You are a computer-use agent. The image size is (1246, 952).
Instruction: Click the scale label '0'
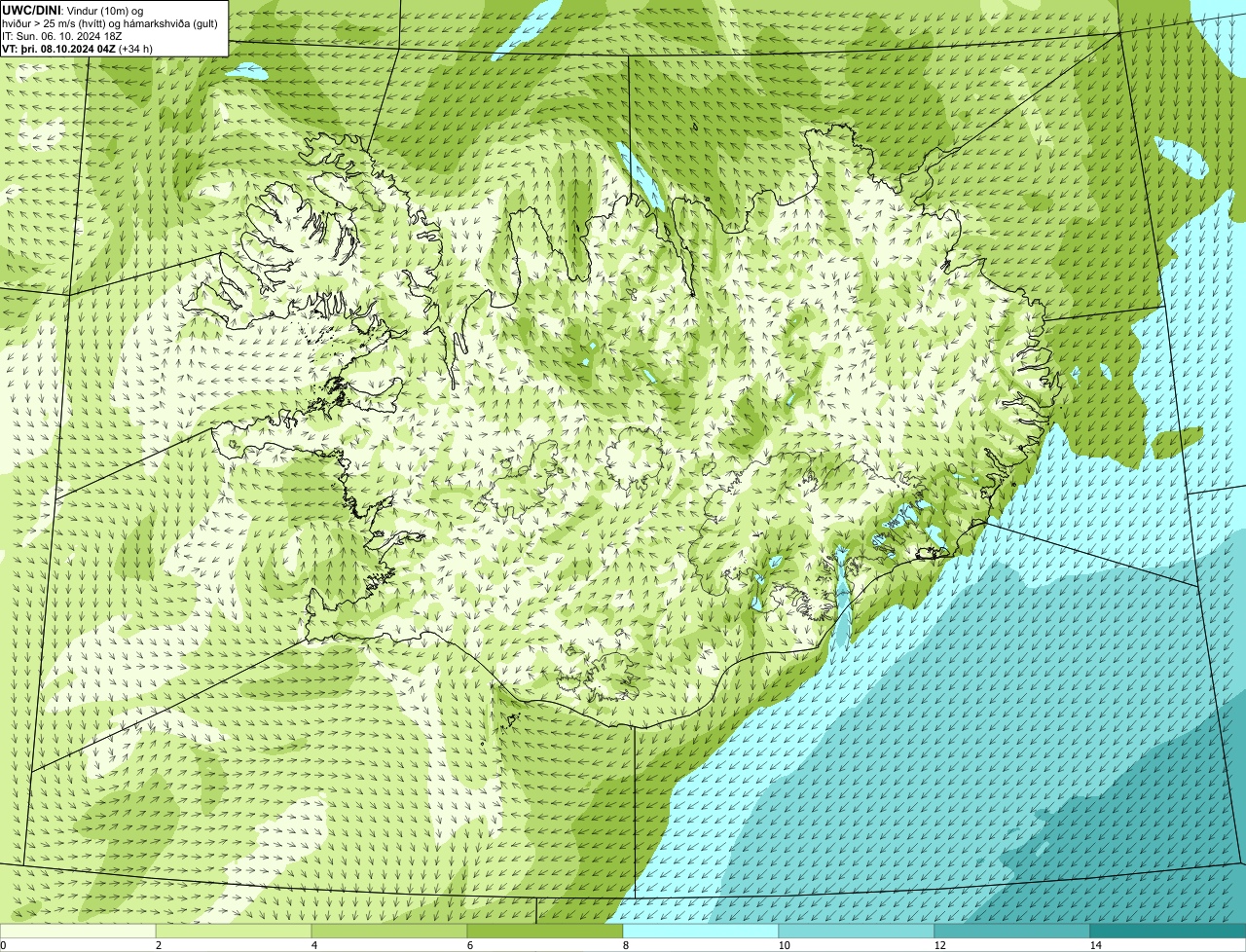(x=3, y=945)
